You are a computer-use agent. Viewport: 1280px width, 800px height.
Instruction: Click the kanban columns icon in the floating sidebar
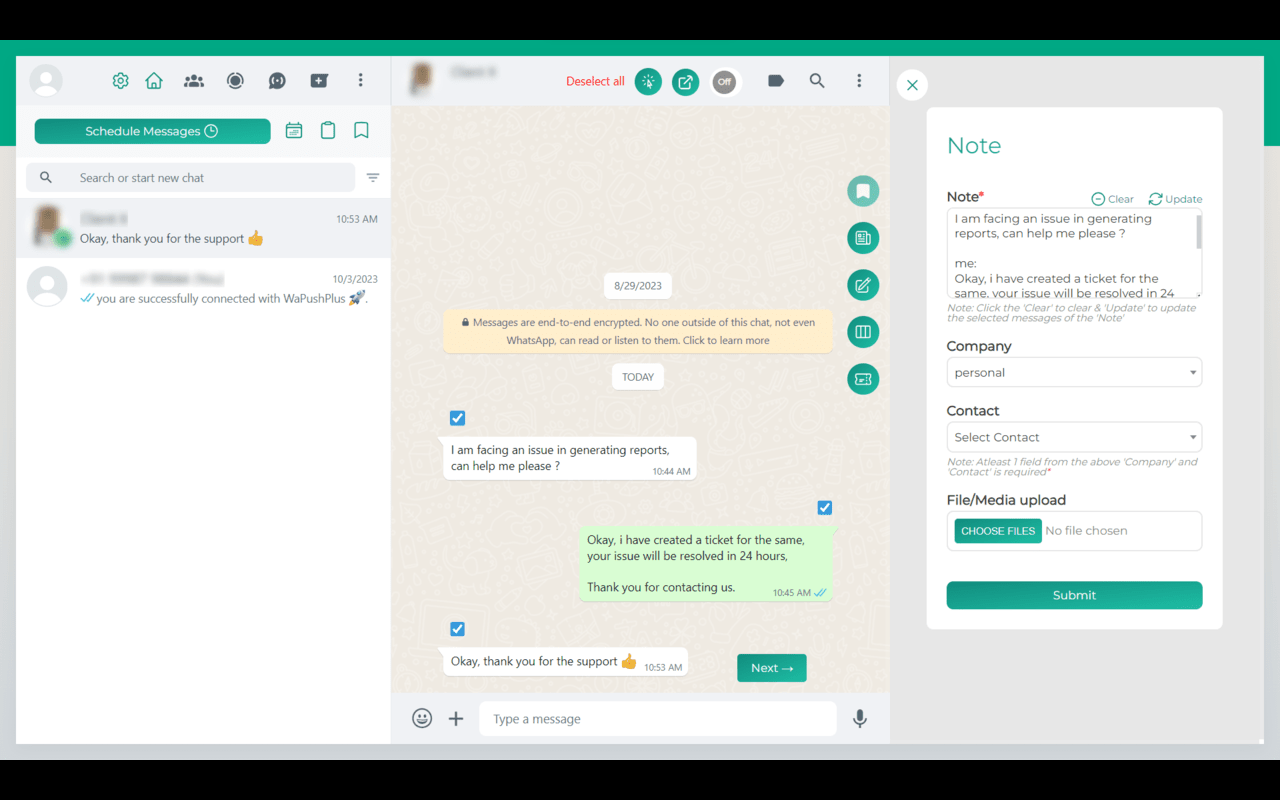tap(863, 331)
